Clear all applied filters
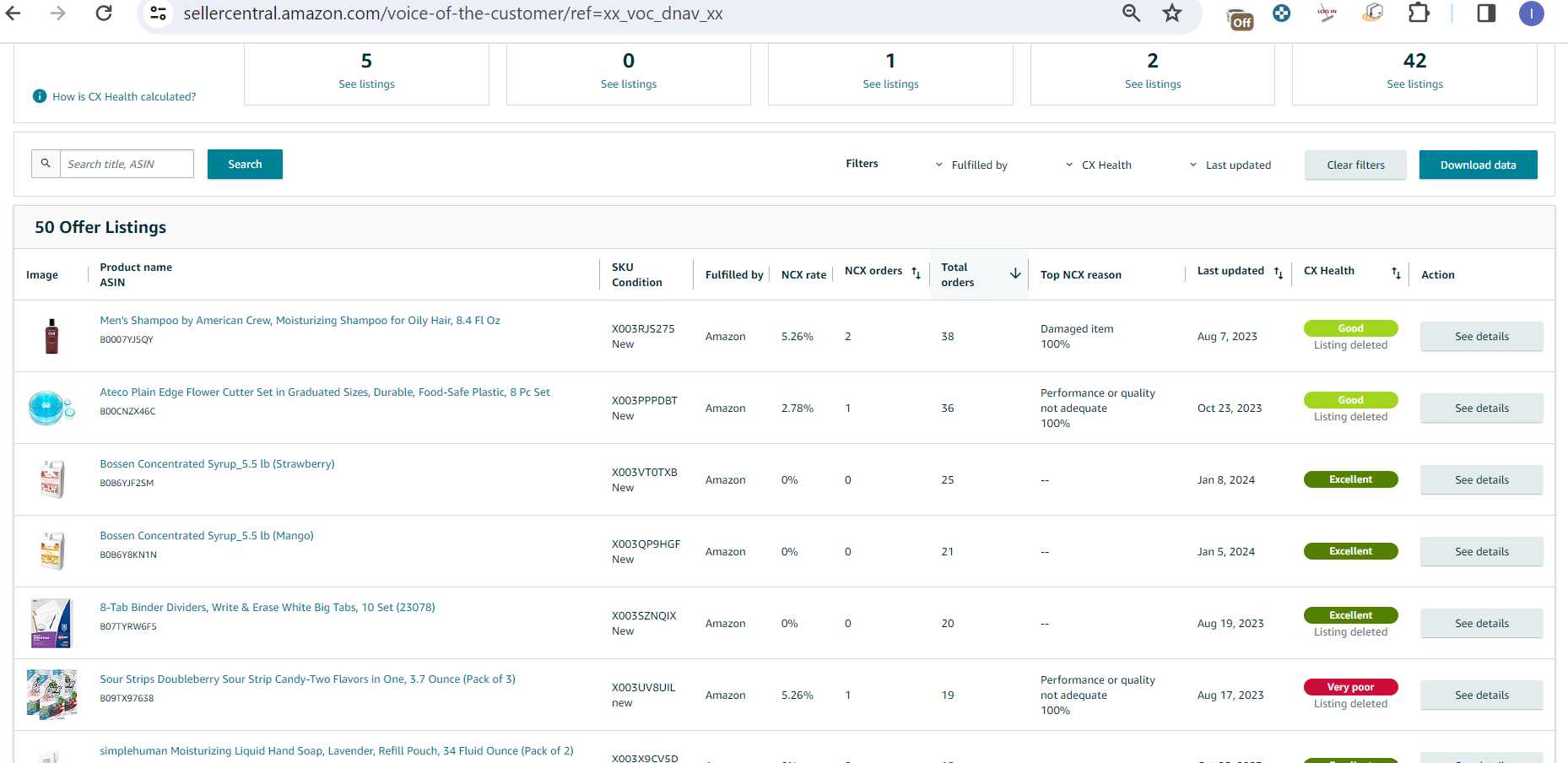This screenshot has height=763, width=1568. (x=1355, y=165)
